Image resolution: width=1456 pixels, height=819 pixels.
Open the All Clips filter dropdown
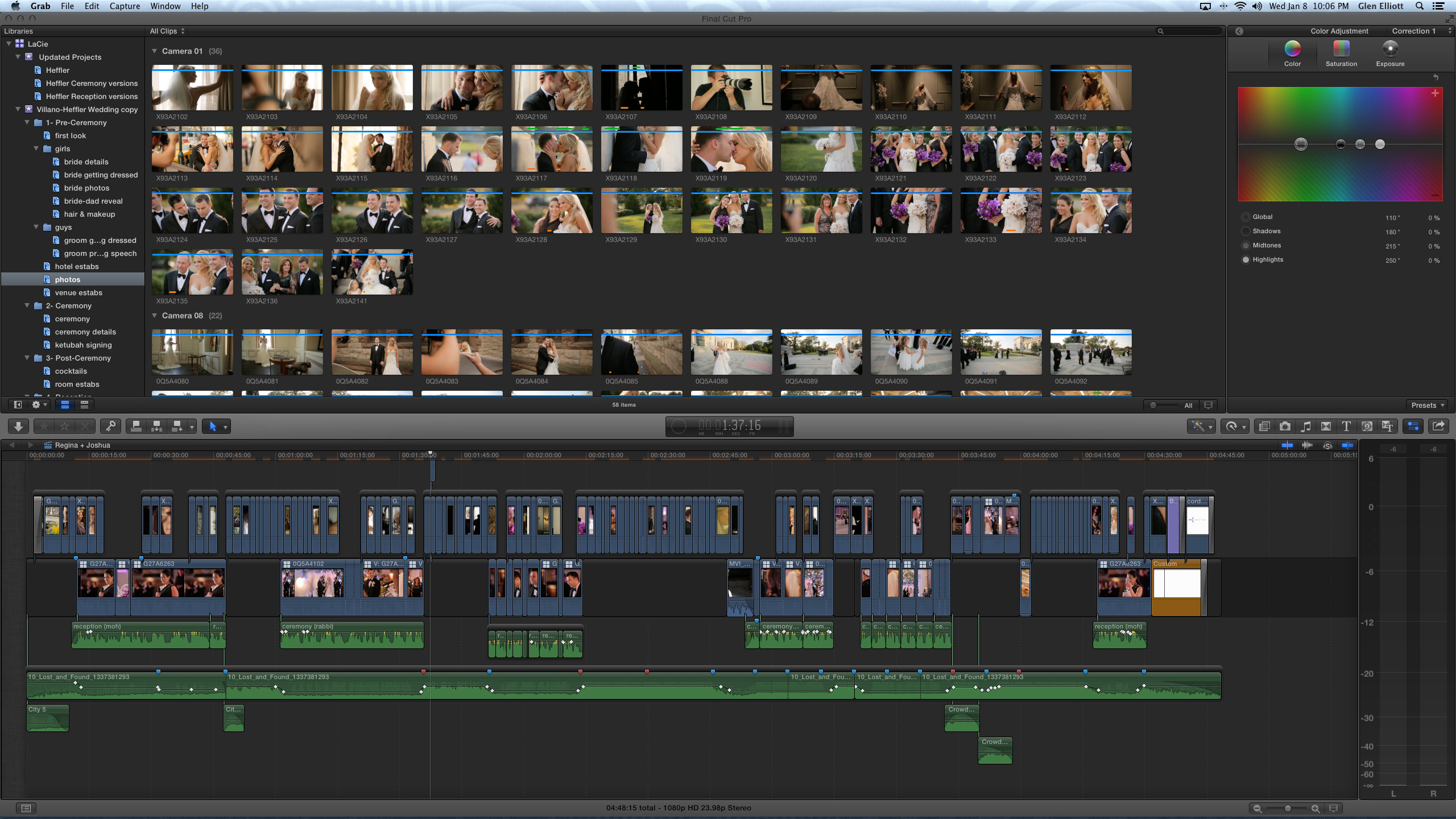coord(167,31)
